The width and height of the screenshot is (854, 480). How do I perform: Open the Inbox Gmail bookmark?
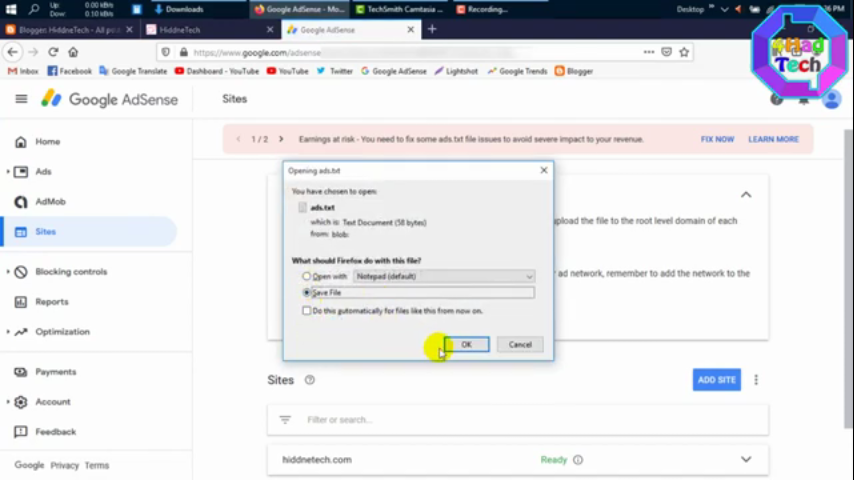tap(23, 71)
